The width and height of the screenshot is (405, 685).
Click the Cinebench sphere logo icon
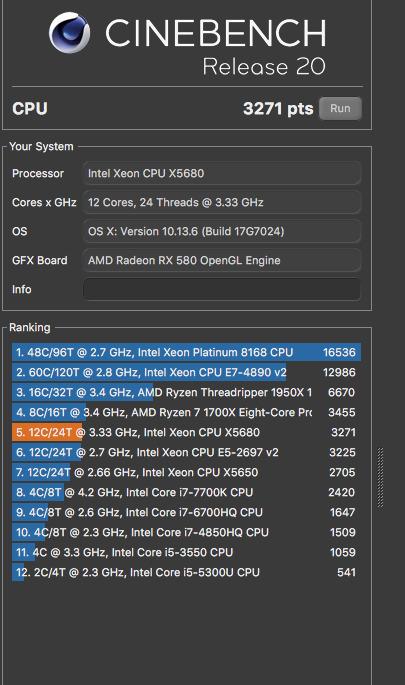click(69, 33)
